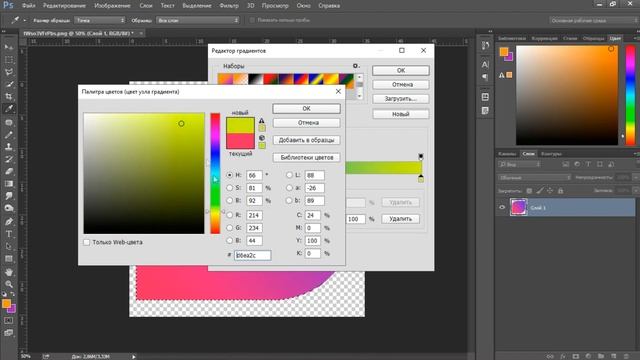Open layer filter kind dropdown

(x=519, y=164)
